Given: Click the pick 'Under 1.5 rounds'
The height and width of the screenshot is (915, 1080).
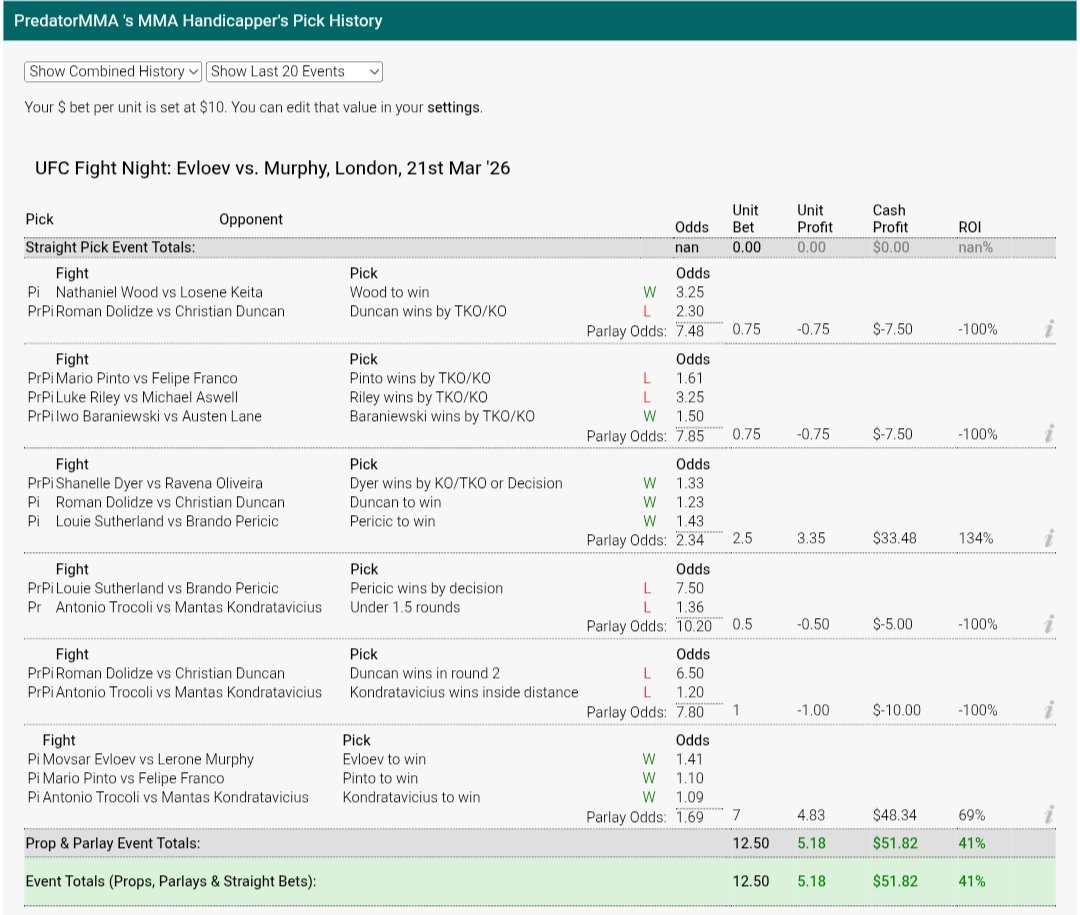Looking at the screenshot, I should coord(405,608).
